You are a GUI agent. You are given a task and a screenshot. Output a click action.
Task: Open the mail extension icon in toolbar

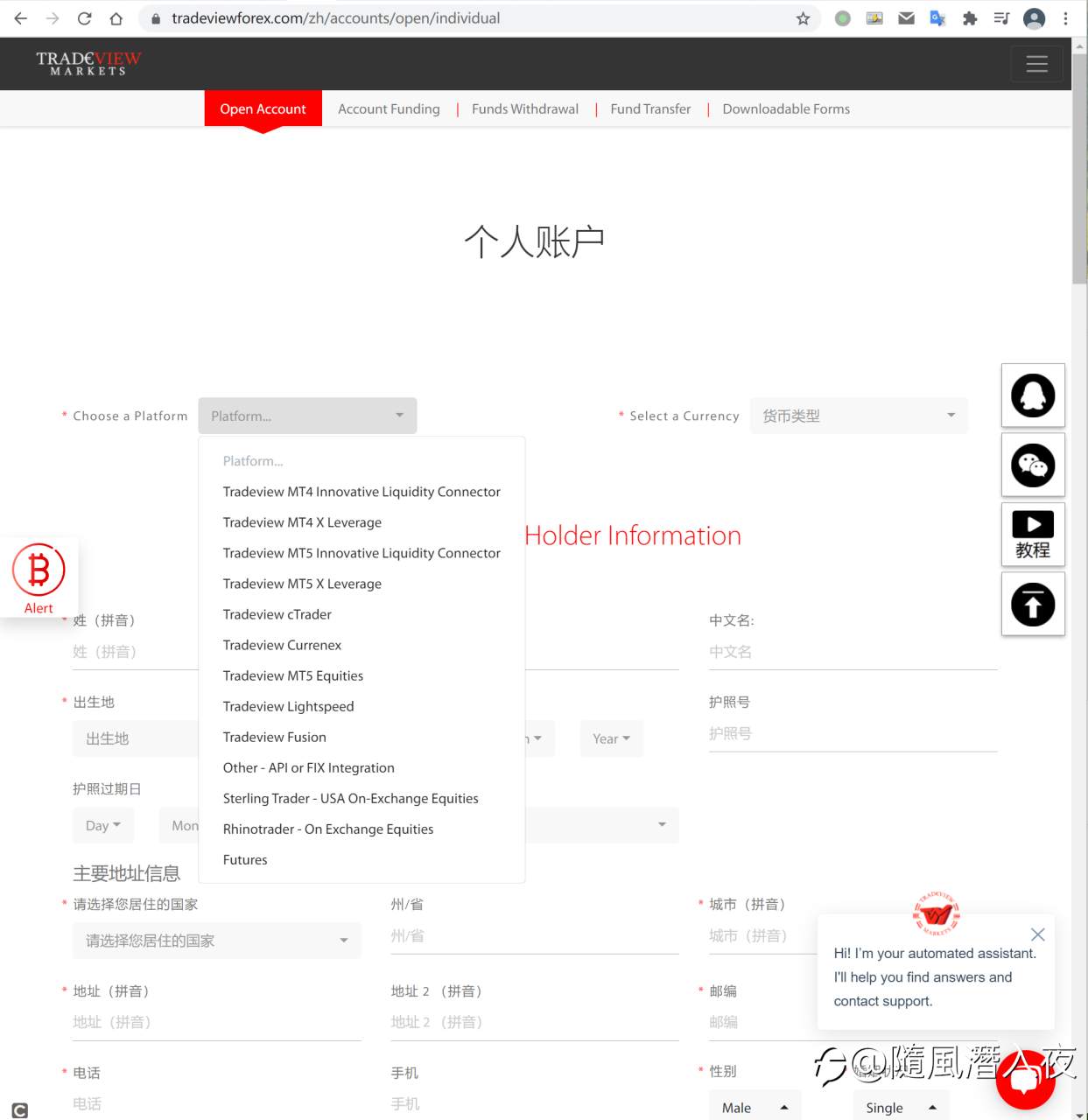coord(907,18)
